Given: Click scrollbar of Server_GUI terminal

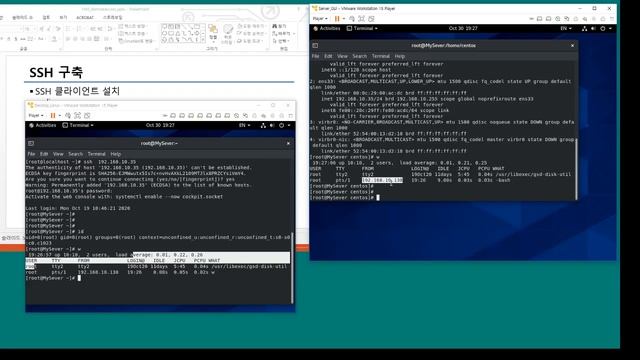Looking at the screenshot, I should 576,169.
